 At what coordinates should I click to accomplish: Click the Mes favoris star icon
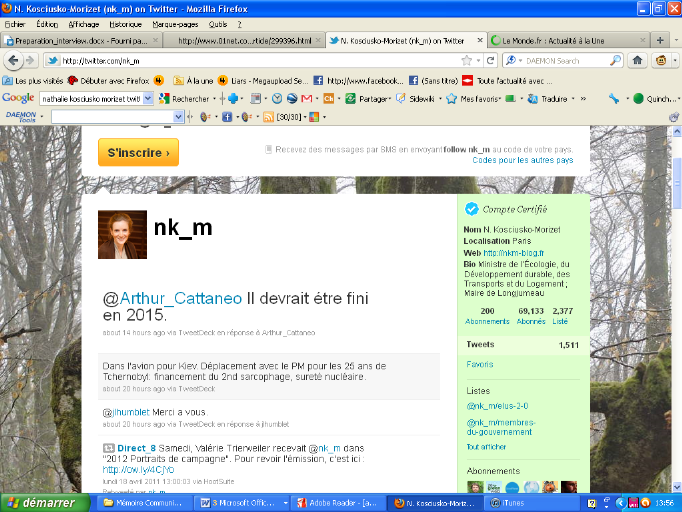click(453, 98)
